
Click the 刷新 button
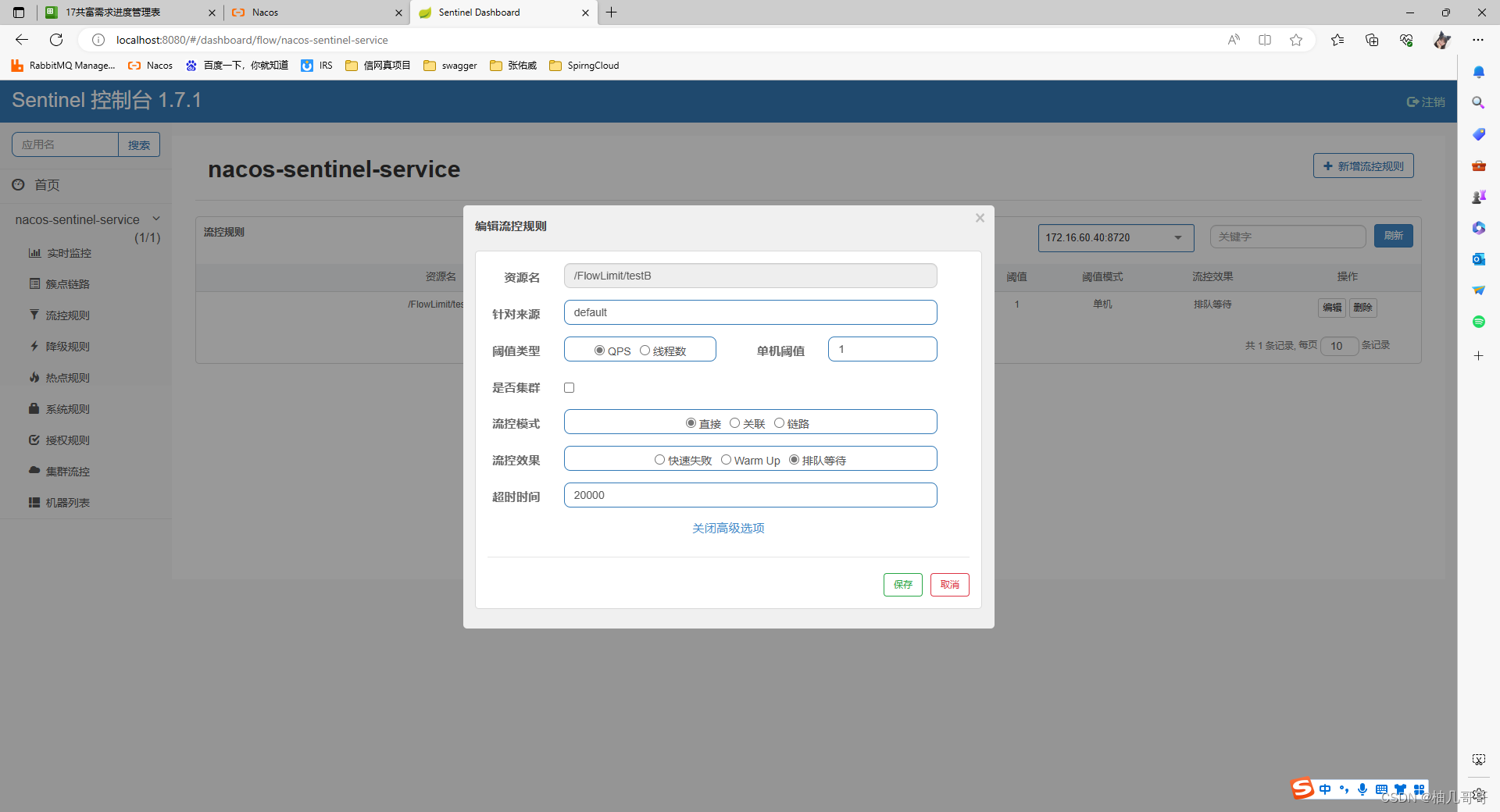[1394, 236]
